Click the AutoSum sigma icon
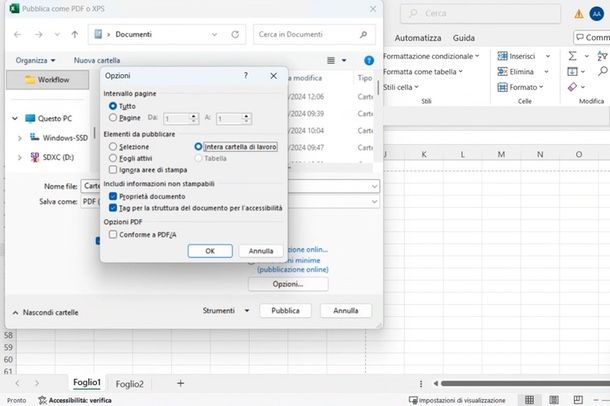Screen dimensions: 610x406 point(572,56)
